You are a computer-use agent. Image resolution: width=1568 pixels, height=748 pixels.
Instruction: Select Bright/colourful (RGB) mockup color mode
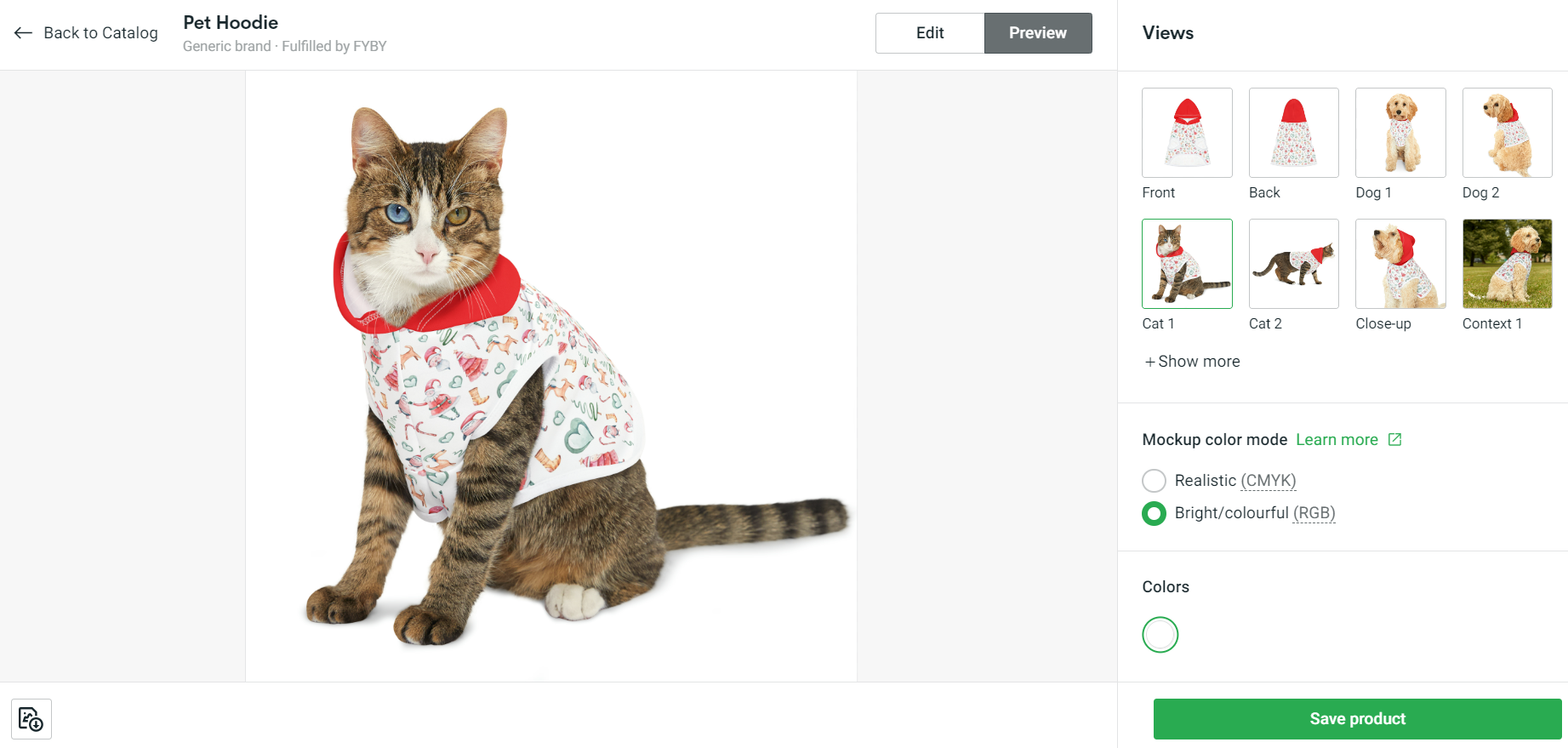[x=1154, y=513]
